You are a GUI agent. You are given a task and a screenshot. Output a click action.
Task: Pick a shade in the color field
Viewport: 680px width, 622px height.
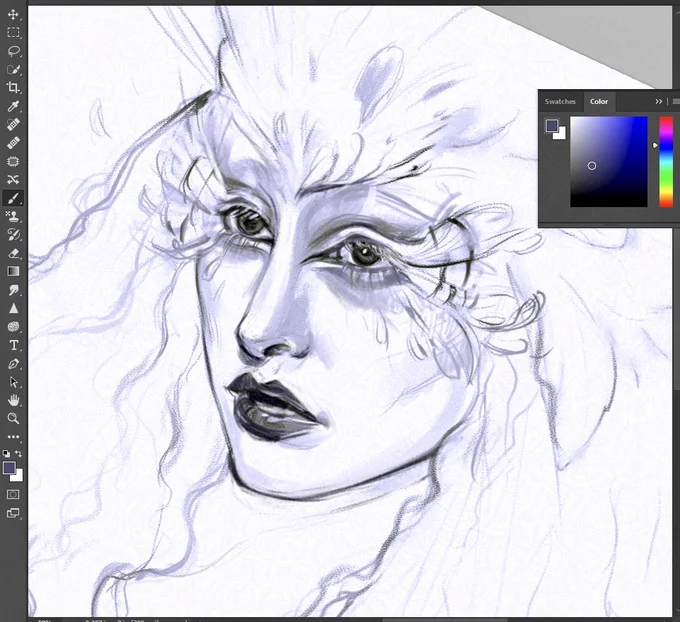coord(608,161)
